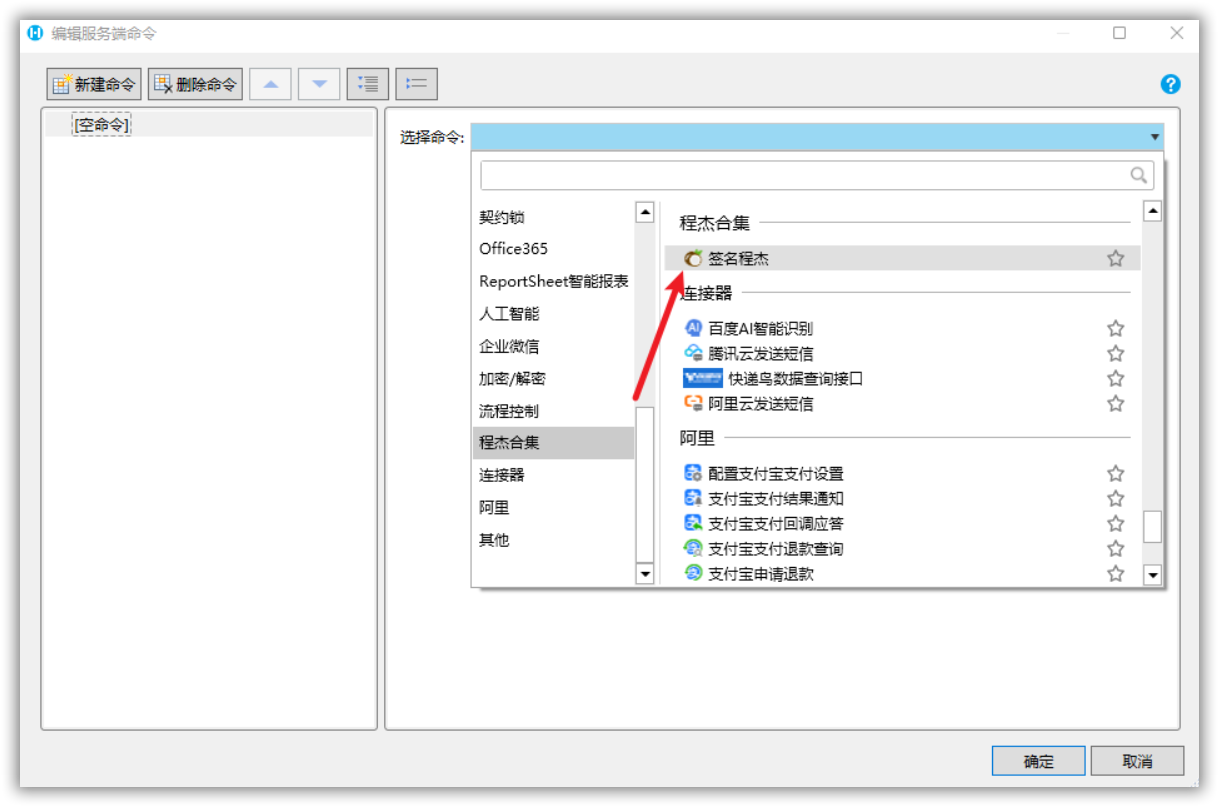Viewport: 1219px width, 807px height.
Task: Click the 配置支付宝支付设置 icon
Action: point(693,473)
